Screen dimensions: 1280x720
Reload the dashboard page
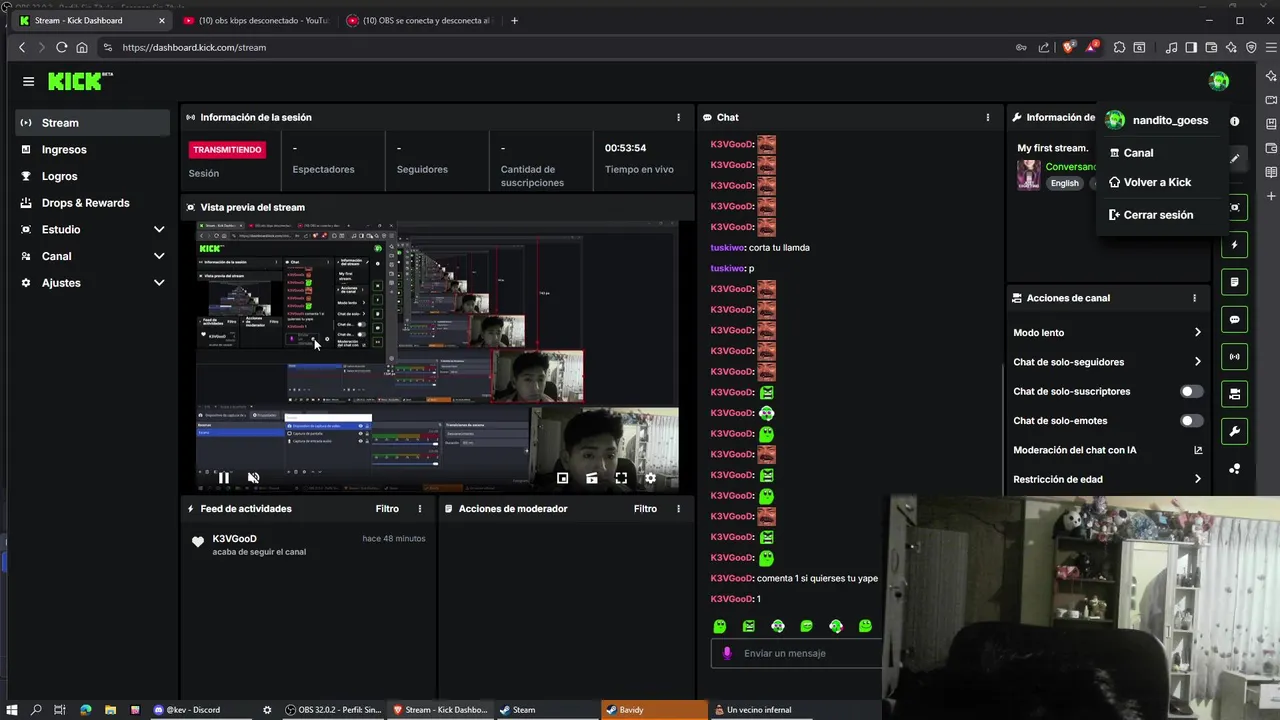61,47
